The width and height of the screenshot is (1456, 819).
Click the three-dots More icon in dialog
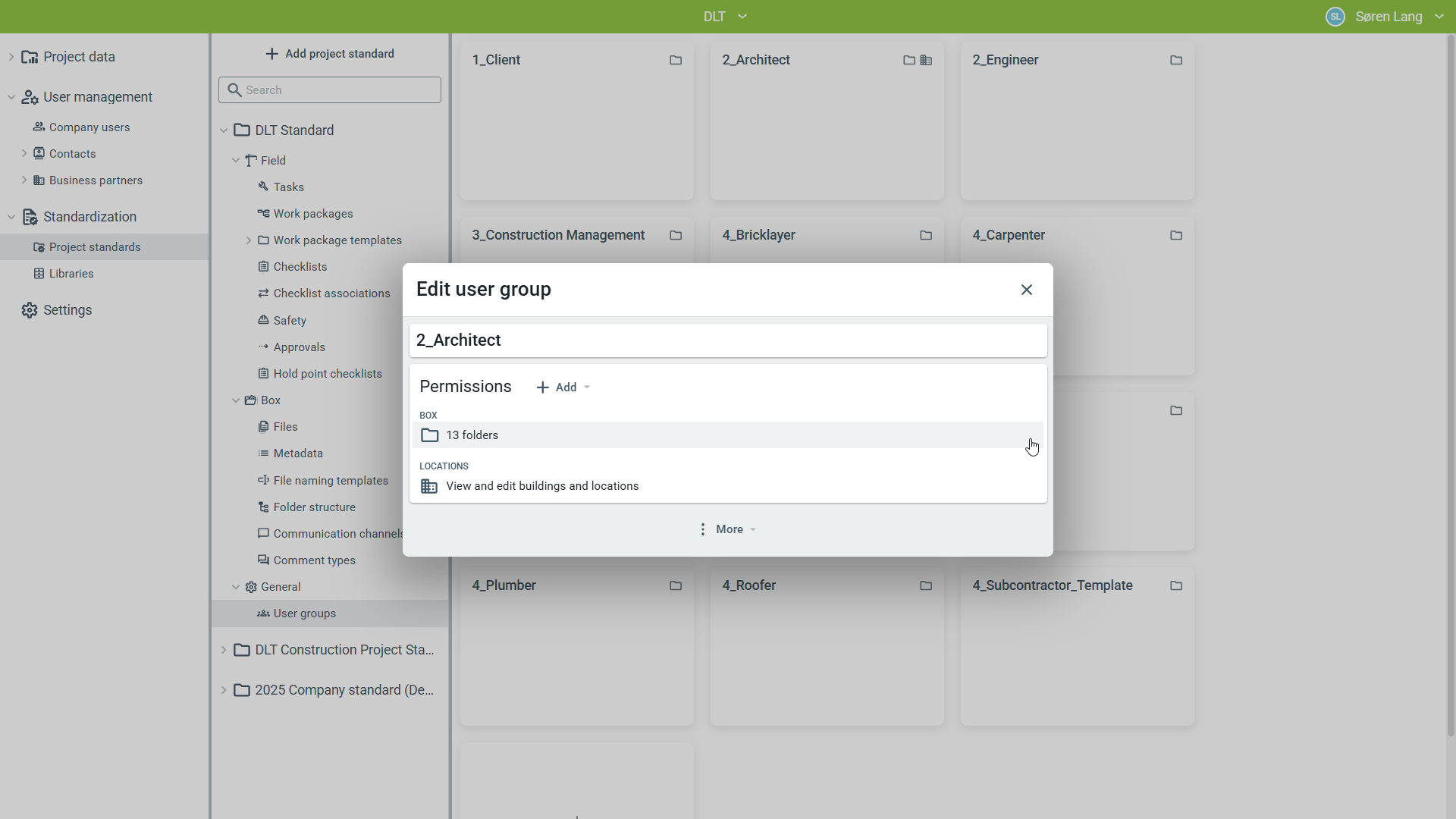click(x=703, y=529)
